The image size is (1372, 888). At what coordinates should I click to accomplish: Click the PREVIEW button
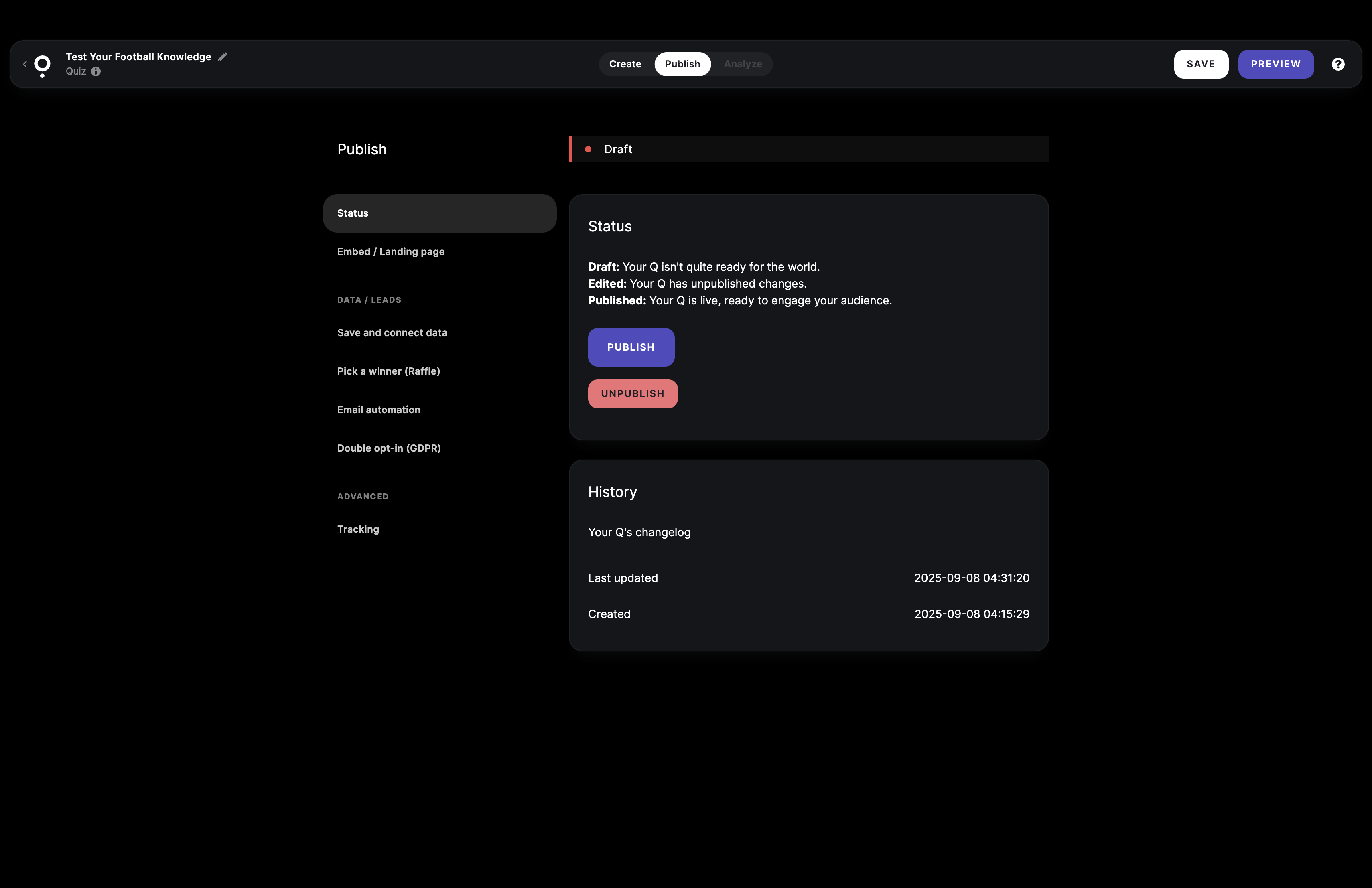(1275, 64)
